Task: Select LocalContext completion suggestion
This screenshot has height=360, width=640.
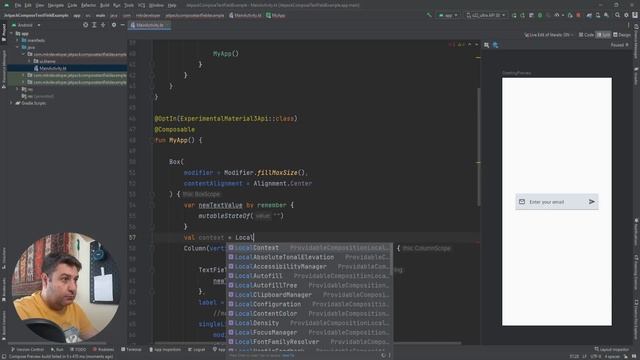Action: coord(309,248)
